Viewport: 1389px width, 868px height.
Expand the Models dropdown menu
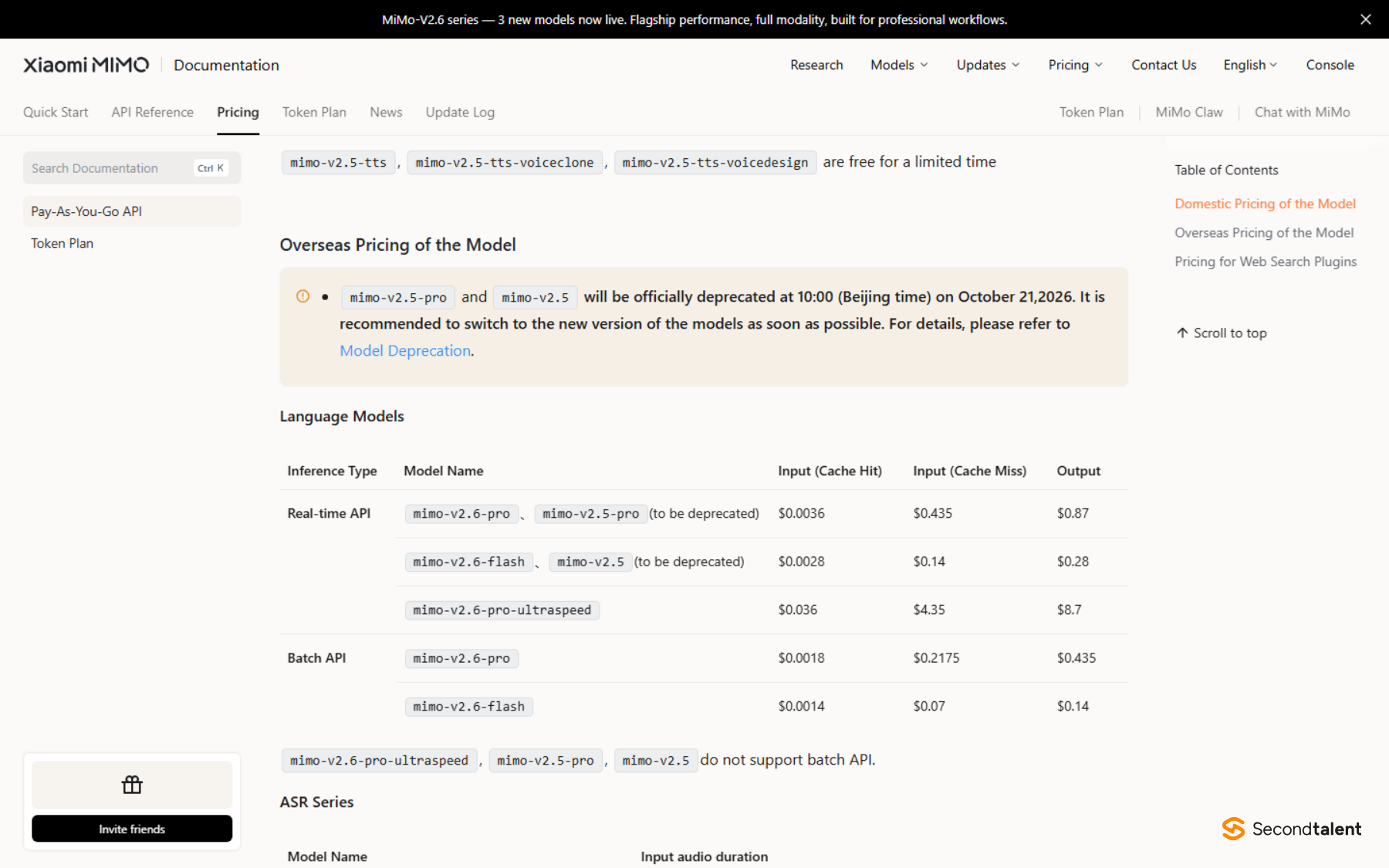click(899, 65)
